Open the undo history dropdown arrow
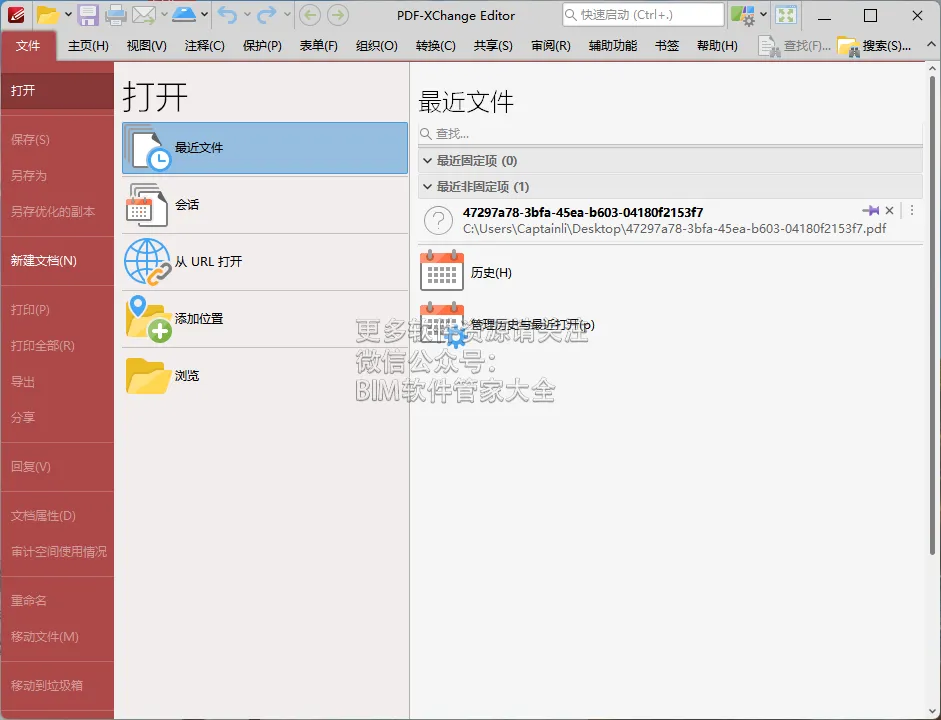Viewport: 941px width, 720px height. click(x=247, y=14)
